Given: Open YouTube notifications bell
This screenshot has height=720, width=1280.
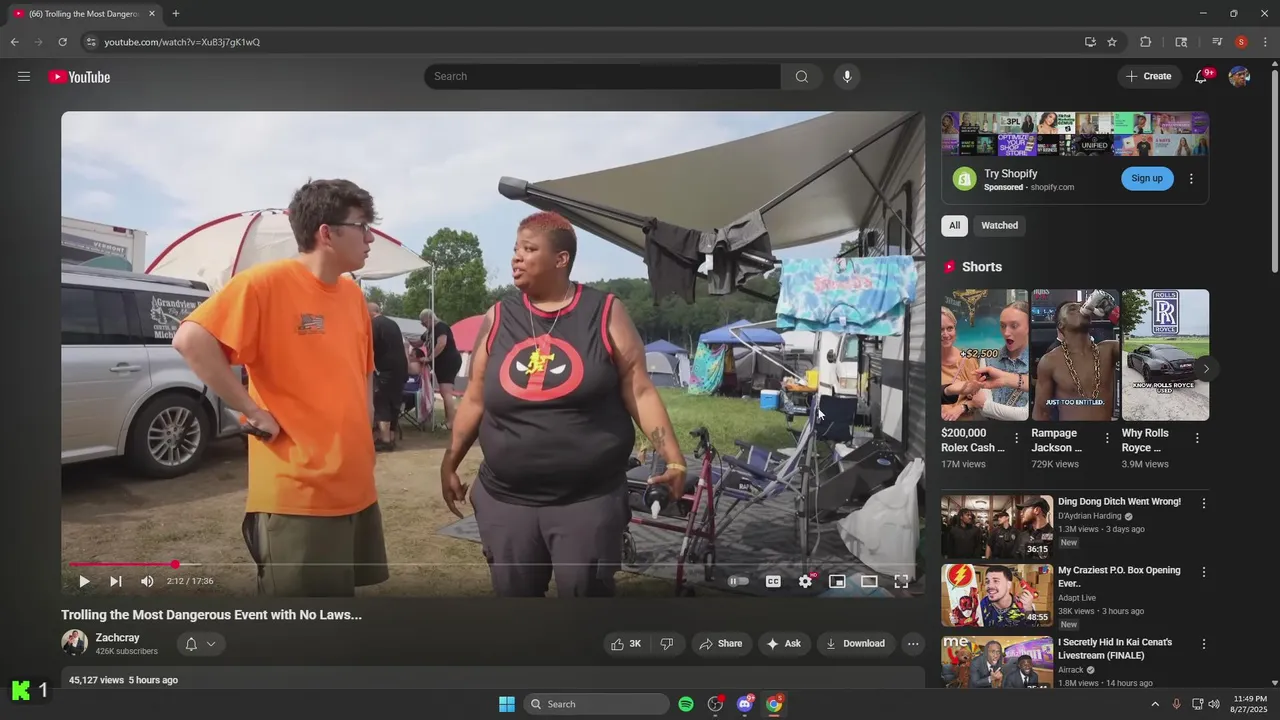Looking at the screenshot, I should pyautogui.click(x=1202, y=77).
